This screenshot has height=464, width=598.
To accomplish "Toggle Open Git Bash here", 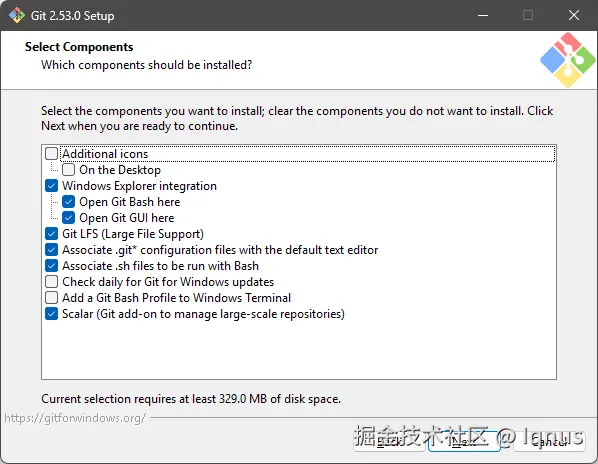I will pos(69,202).
